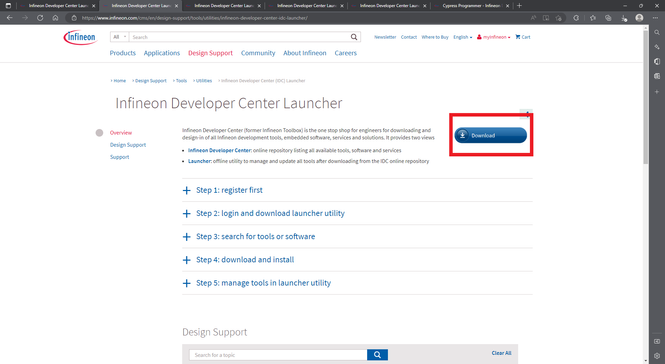This screenshot has width=665, height=364.
Task: Go back with the browser back arrow
Action: point(10,18)
